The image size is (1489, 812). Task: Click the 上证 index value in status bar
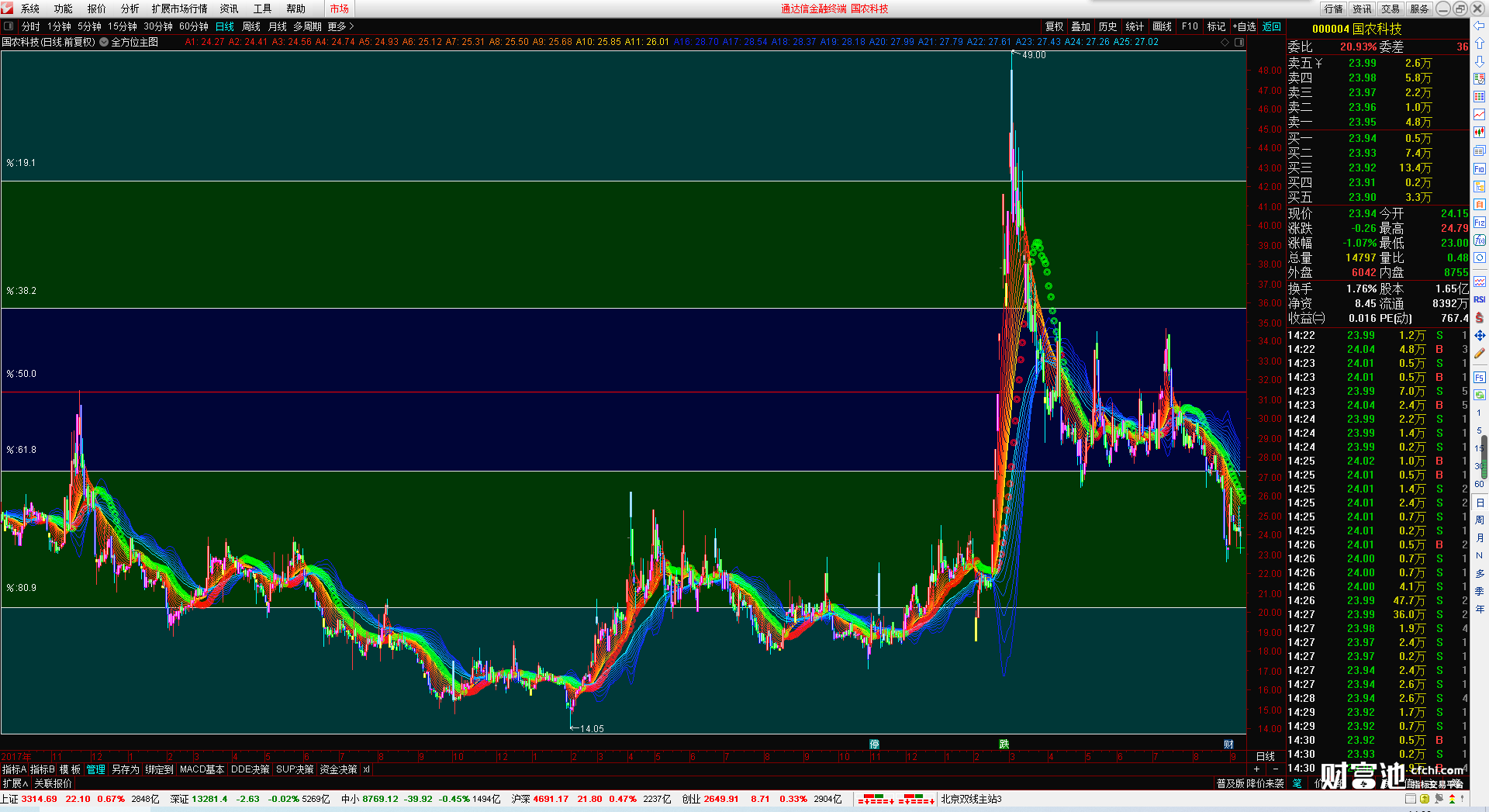click(39, 799)
